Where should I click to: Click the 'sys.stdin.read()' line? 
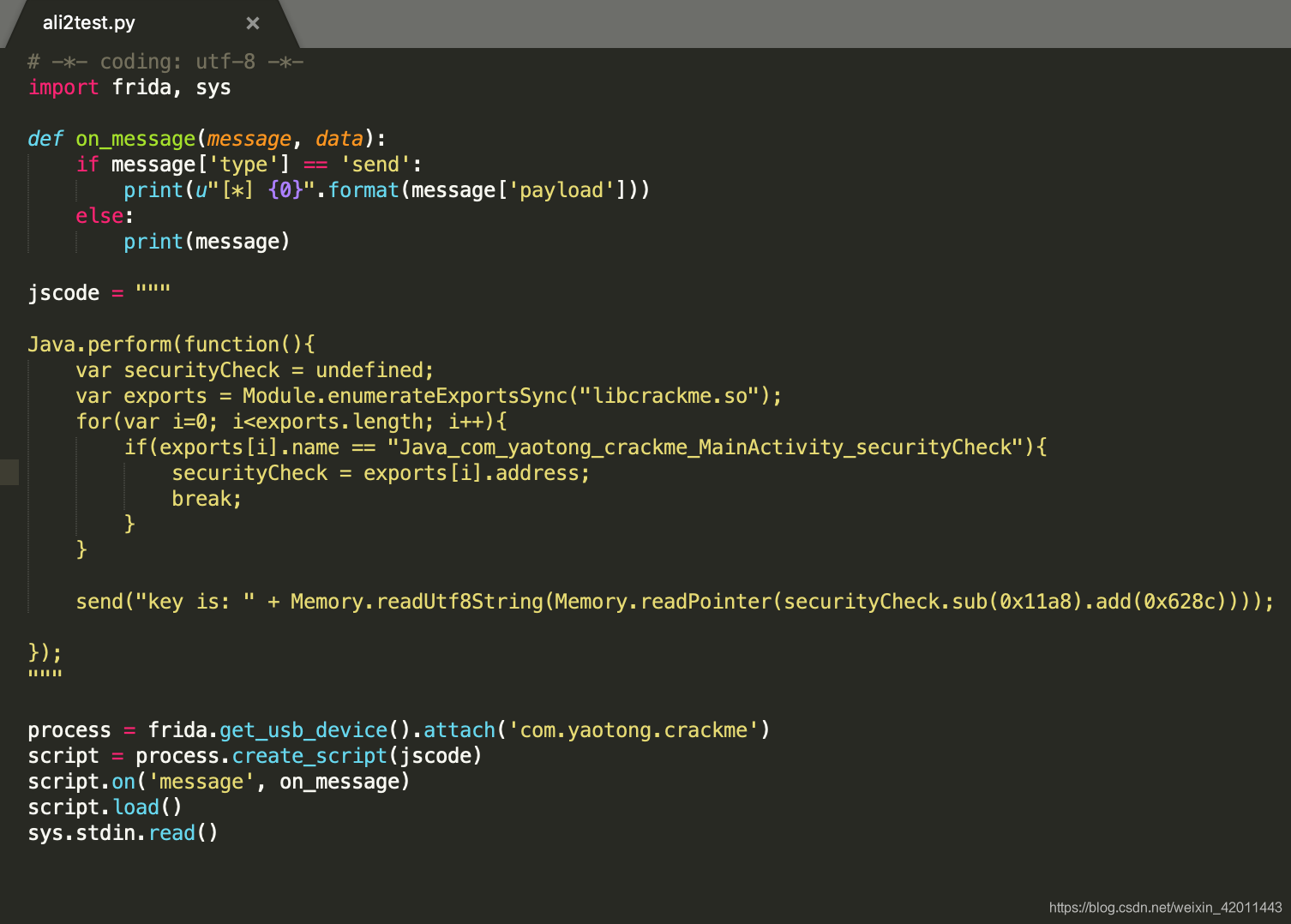[x=123, y=833]
